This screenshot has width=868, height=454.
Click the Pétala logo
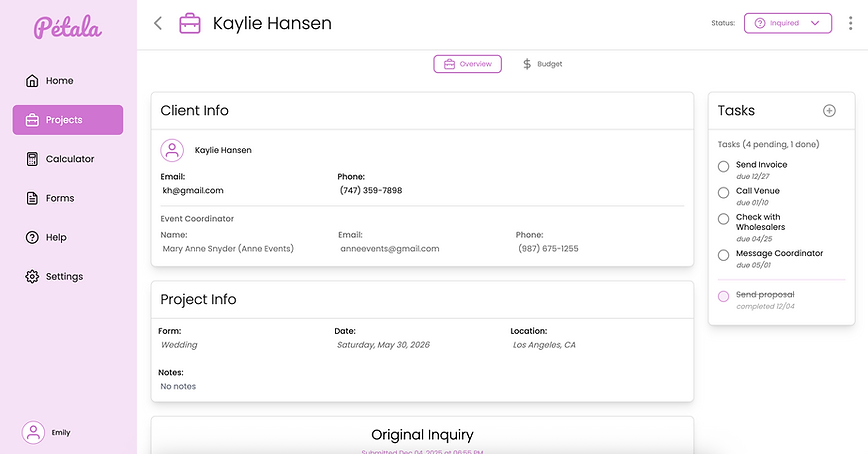(67, 27)
